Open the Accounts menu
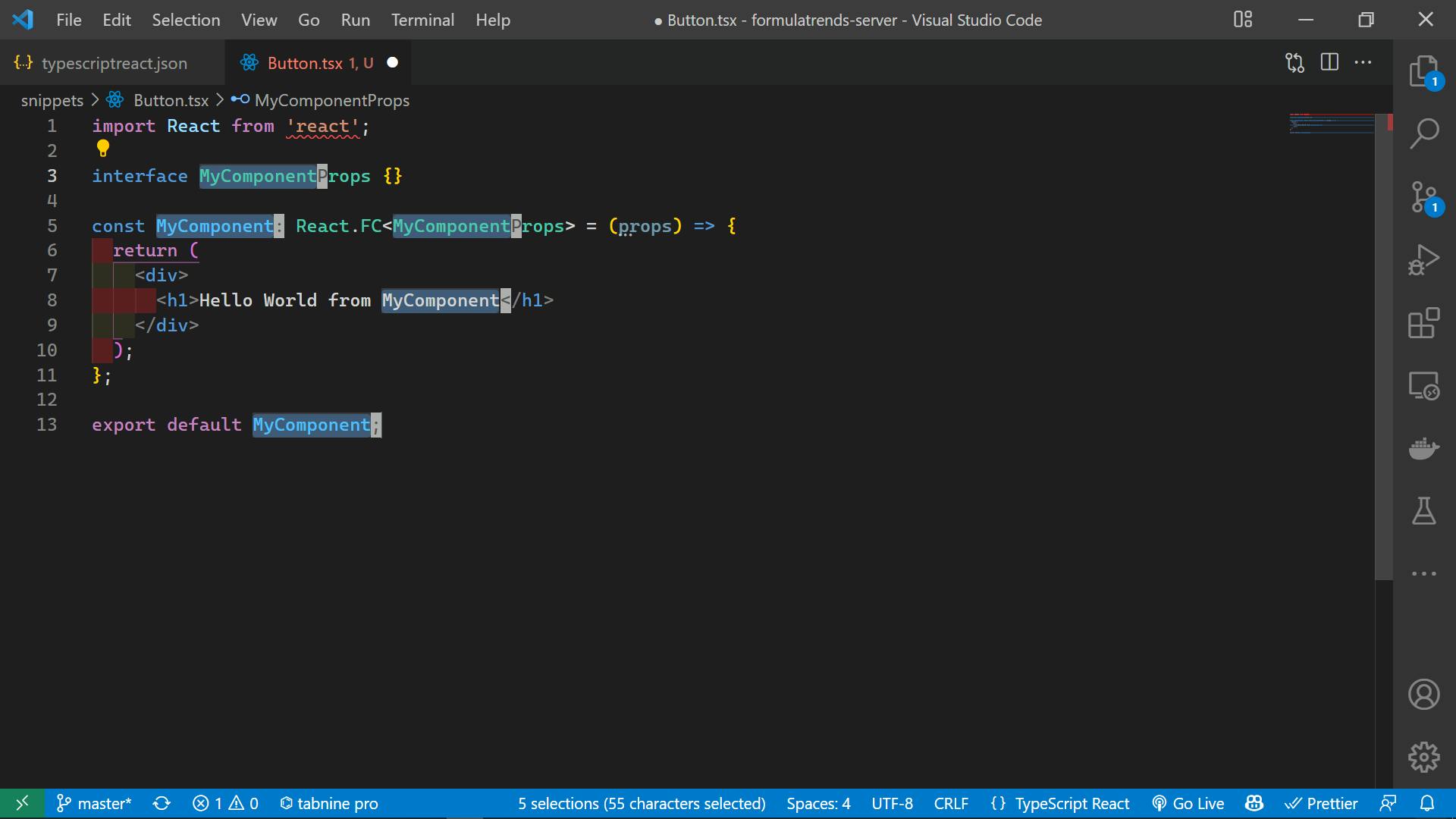Screen dimensions: 1456x819 coord(1424,695)
